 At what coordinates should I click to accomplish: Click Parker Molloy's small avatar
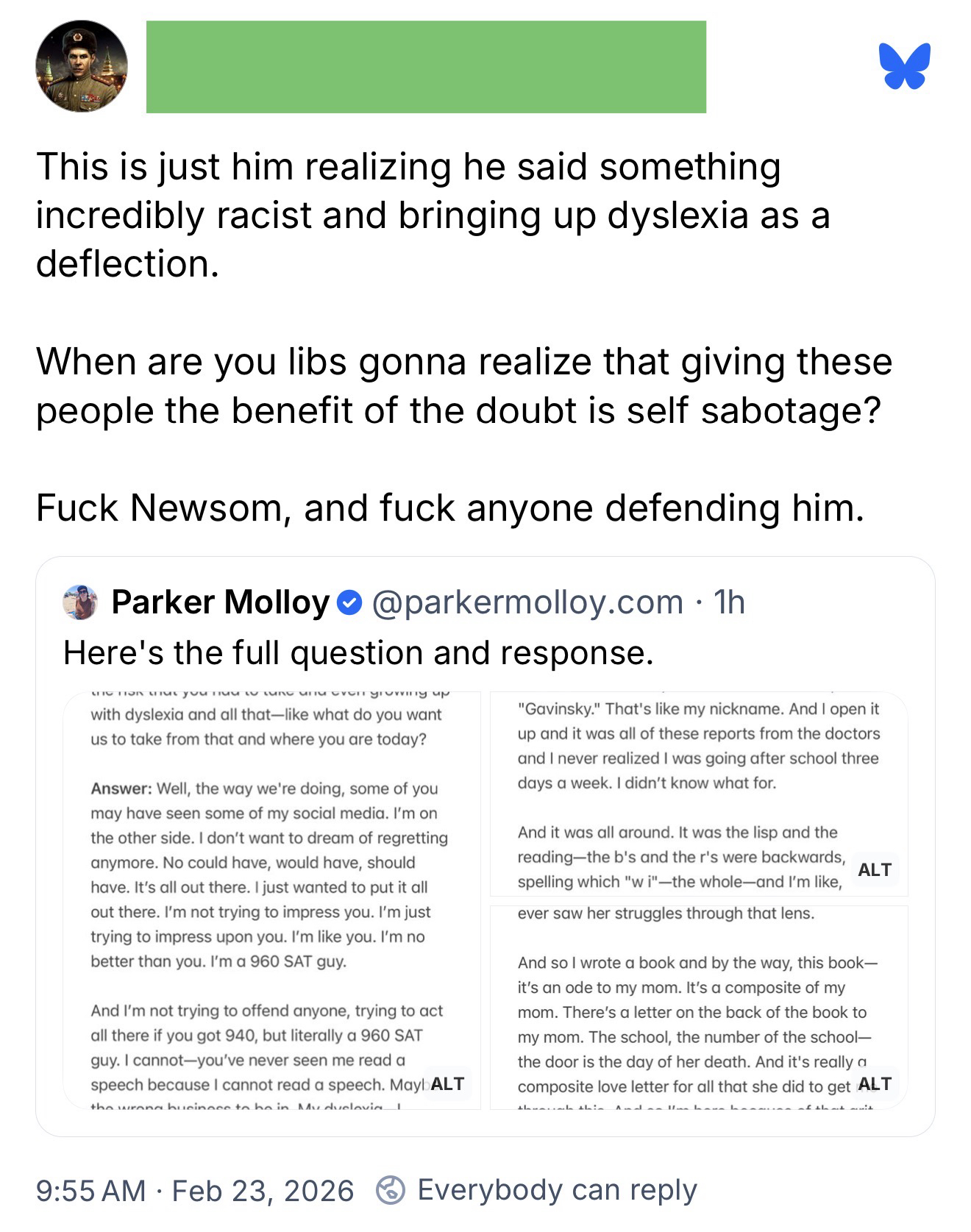click(81, 602)
